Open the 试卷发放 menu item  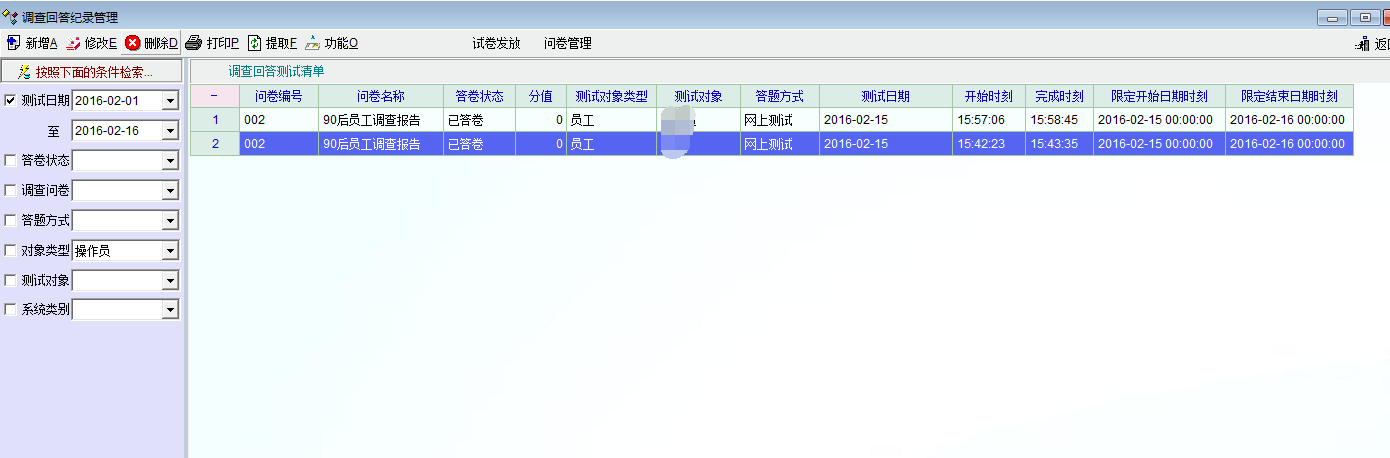click(496, 44)
